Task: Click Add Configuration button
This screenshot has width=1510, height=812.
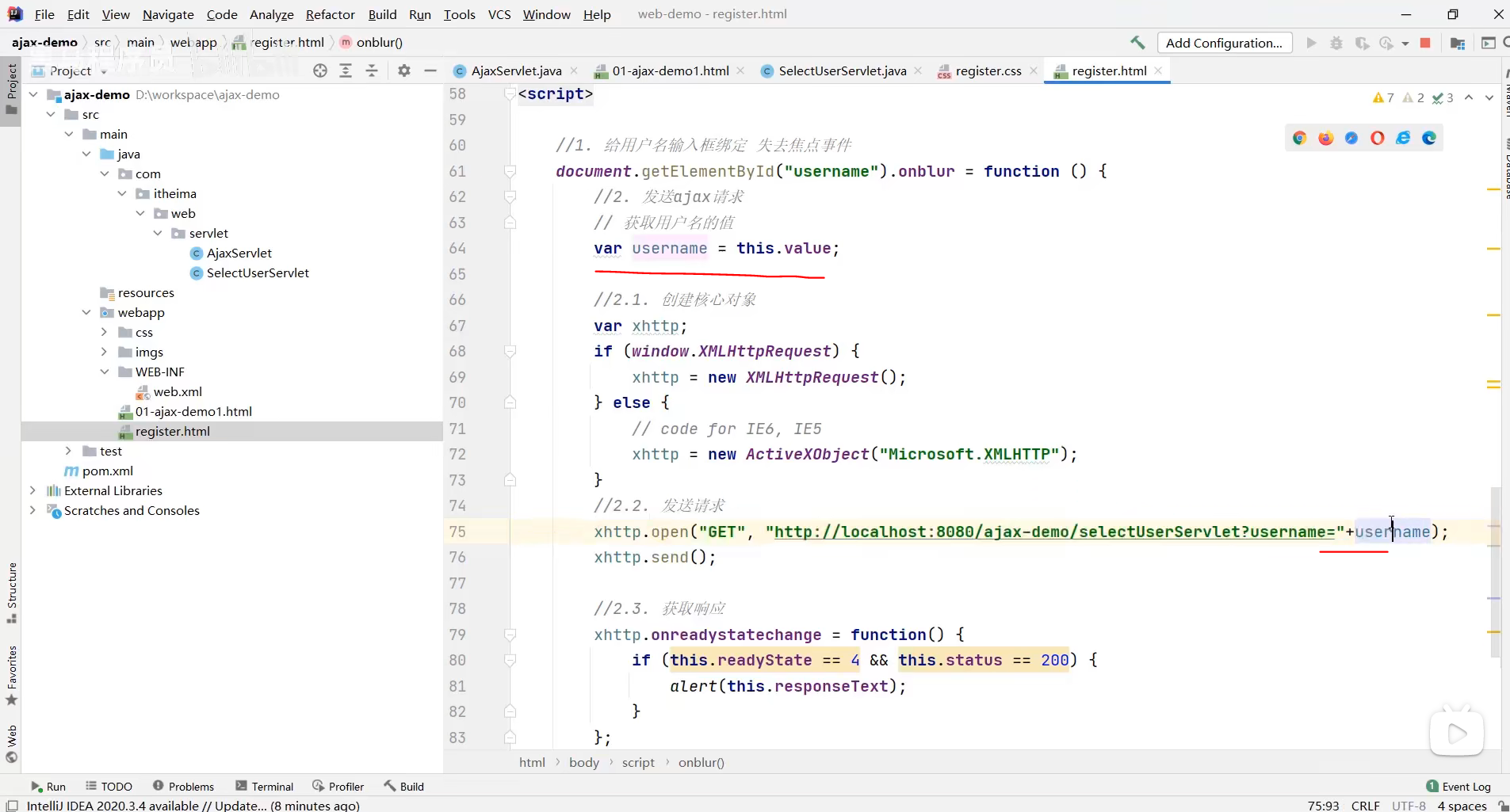Action: pyautogui.click(x=1224, y=43)
